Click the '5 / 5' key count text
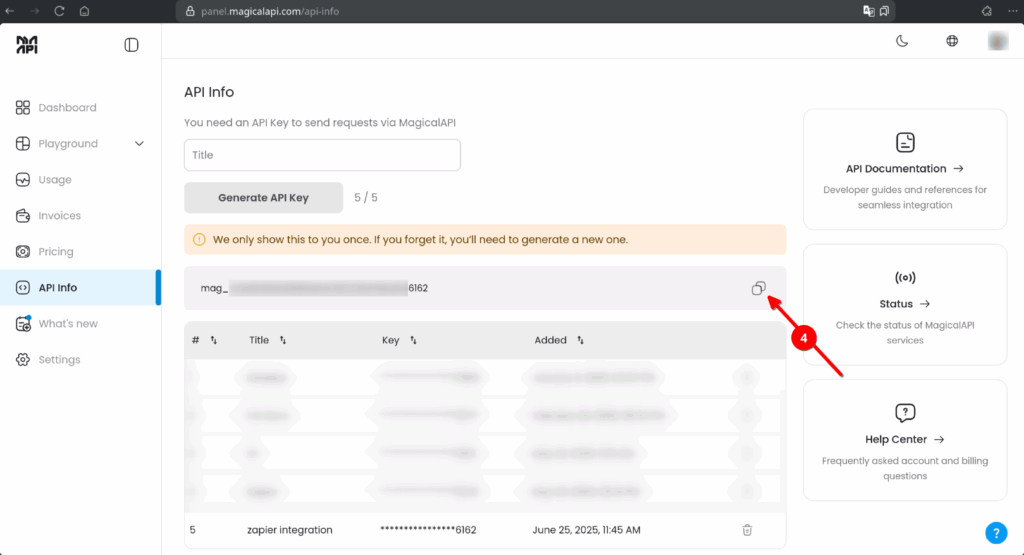This screenshot has width=1024, height=555. click(x=366, y=198)
